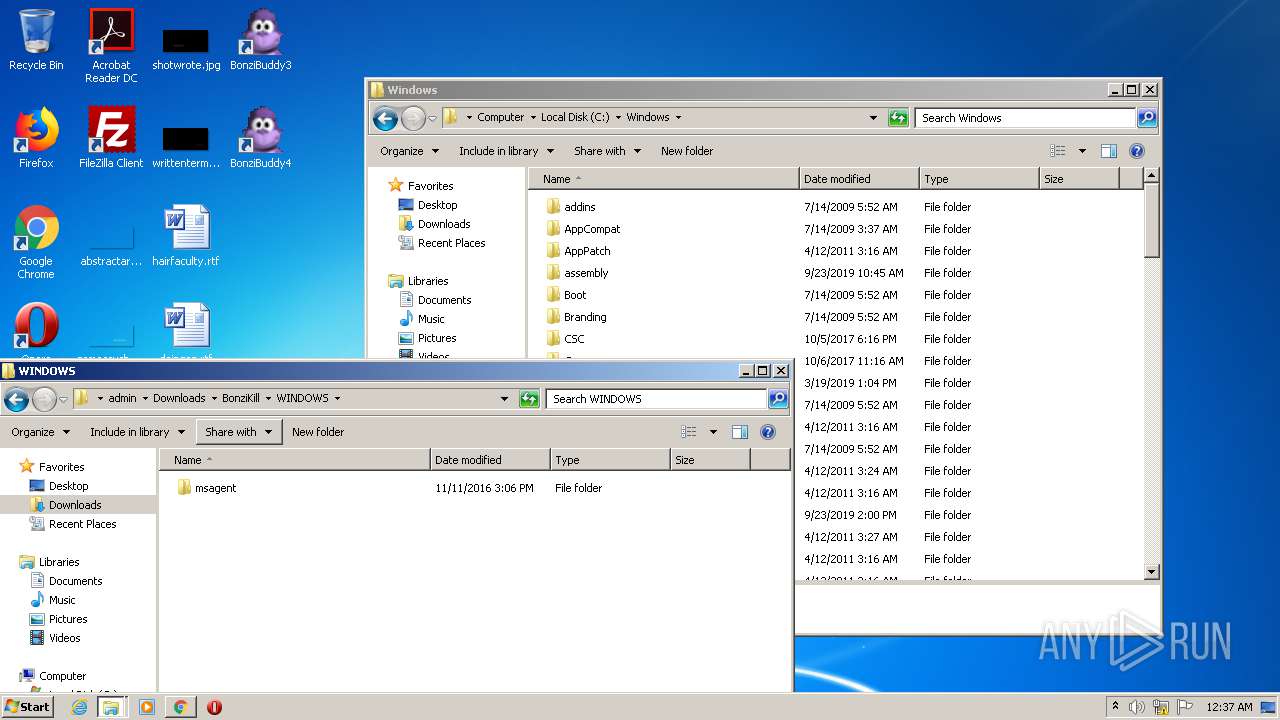The image size is (1280, 720).
Task: Go back in the C:\Windows Explorer window
Action: click(x=385, y=118)
